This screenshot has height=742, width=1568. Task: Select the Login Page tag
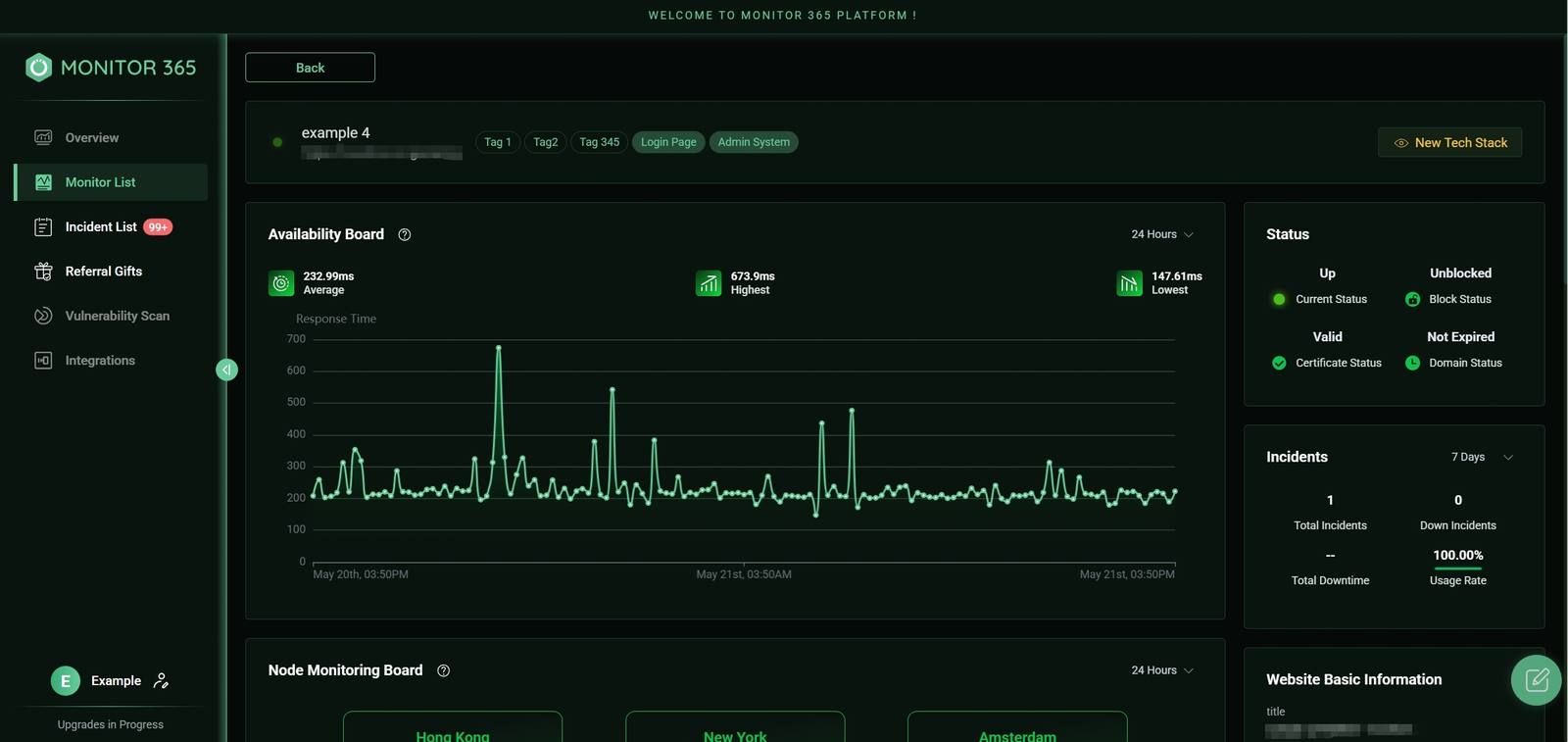(x=668, y=142)
